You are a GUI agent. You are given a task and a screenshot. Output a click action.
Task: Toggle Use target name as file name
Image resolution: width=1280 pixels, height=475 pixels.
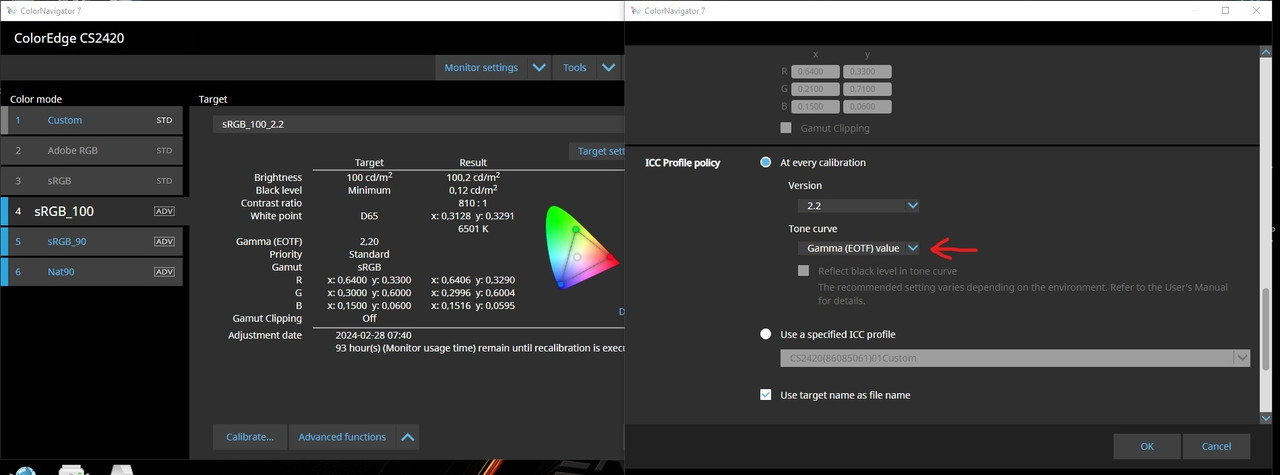click(x=766, y=395)
